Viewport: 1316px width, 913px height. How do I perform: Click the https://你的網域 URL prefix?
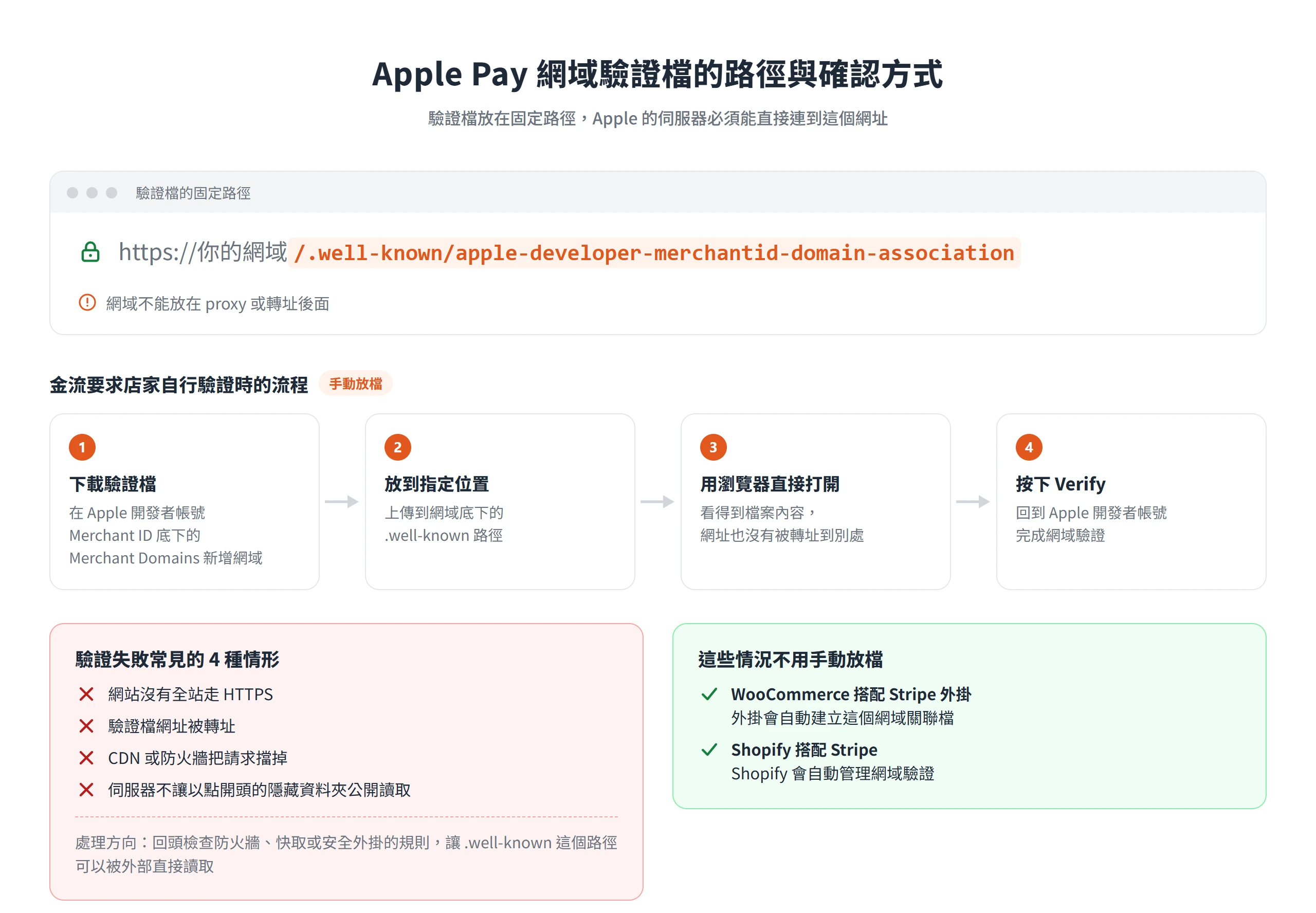coord(203,252)
